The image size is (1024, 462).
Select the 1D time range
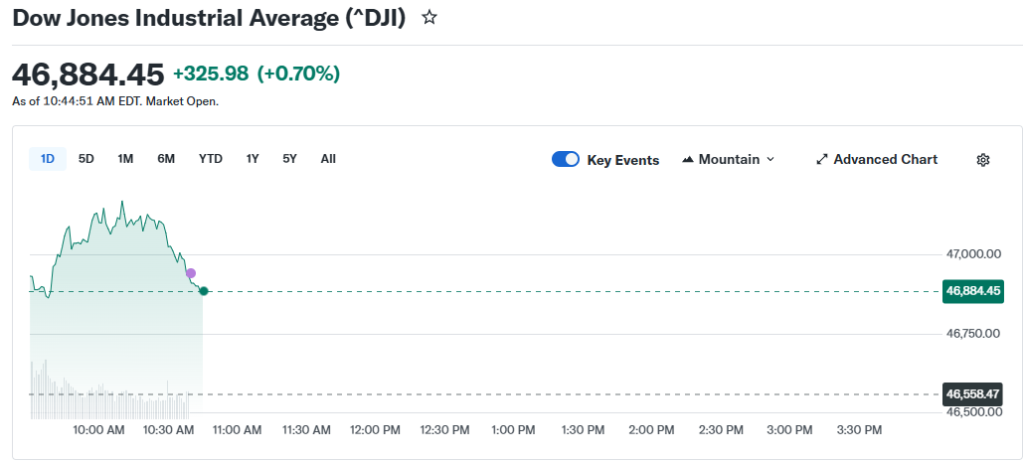pyautogui.click(x=47, y=159)
